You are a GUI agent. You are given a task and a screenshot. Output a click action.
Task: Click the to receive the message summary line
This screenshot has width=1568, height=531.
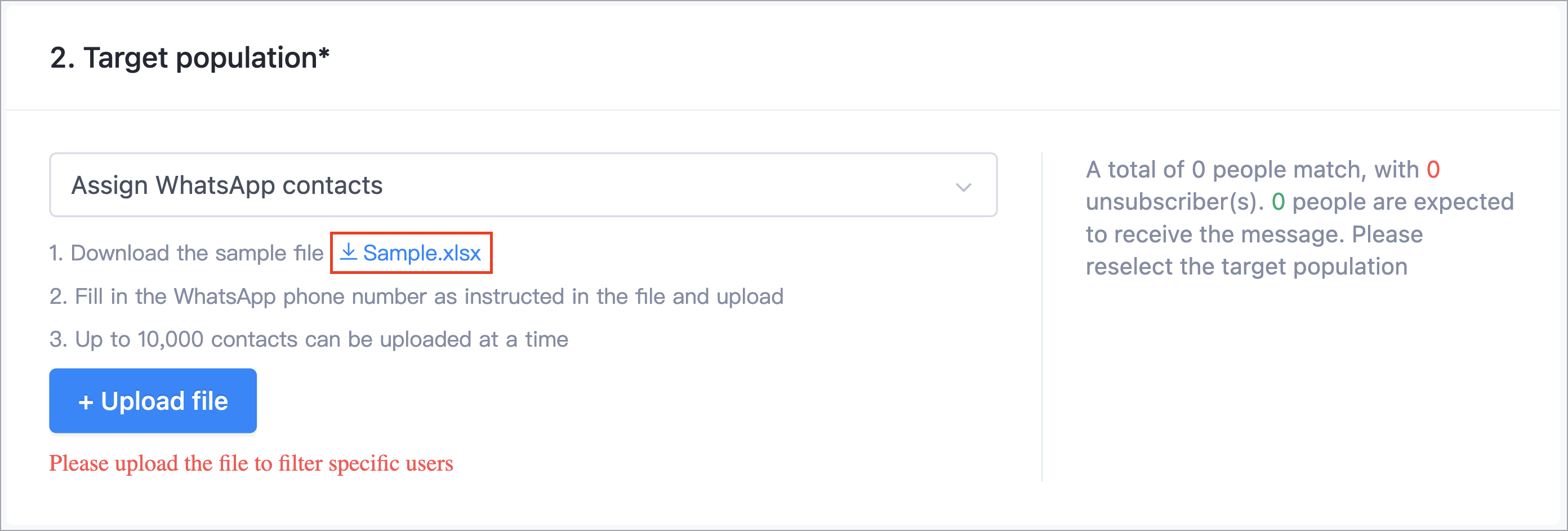pos(1214,234)
